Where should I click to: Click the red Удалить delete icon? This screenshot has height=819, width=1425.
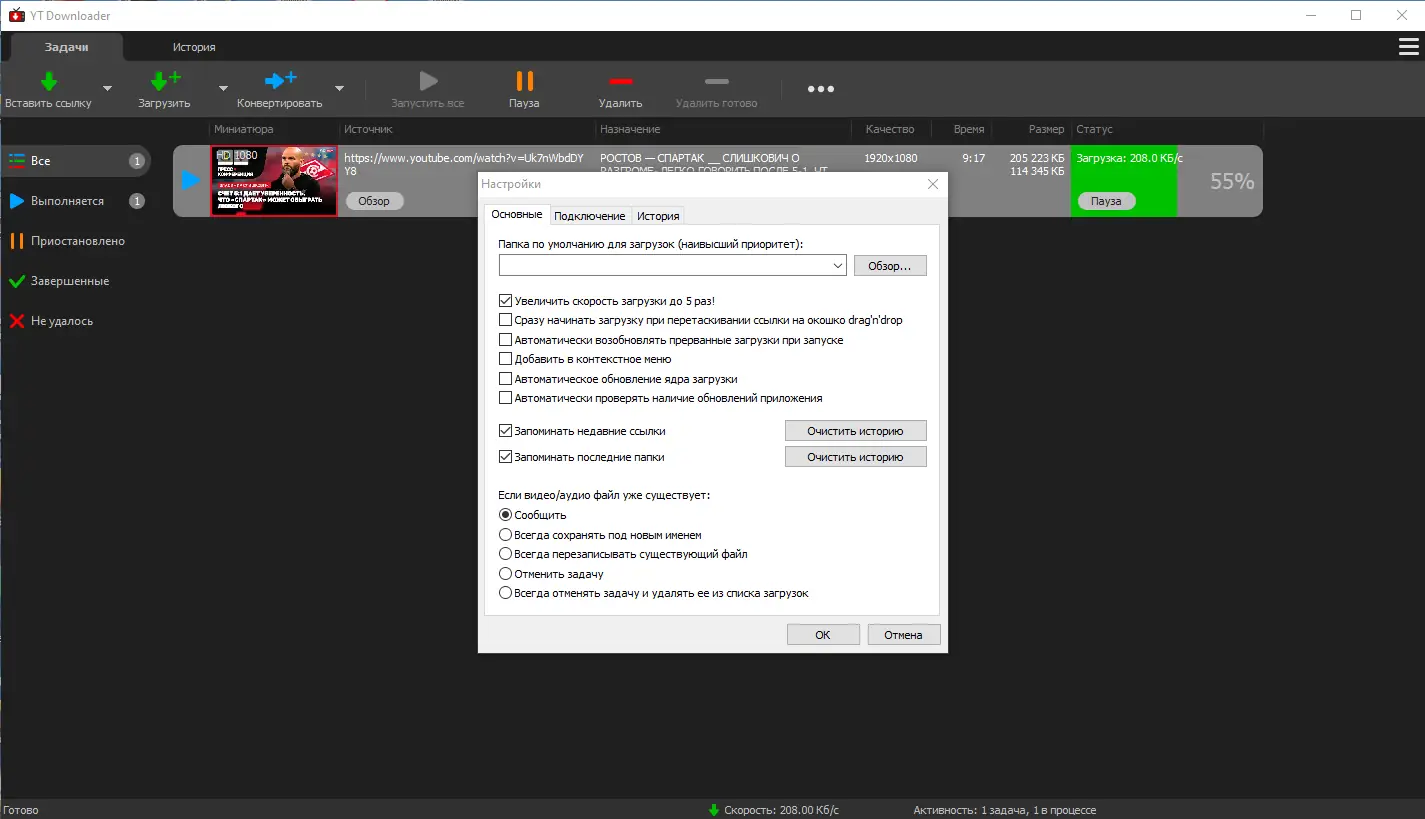[x=620, y=80]
